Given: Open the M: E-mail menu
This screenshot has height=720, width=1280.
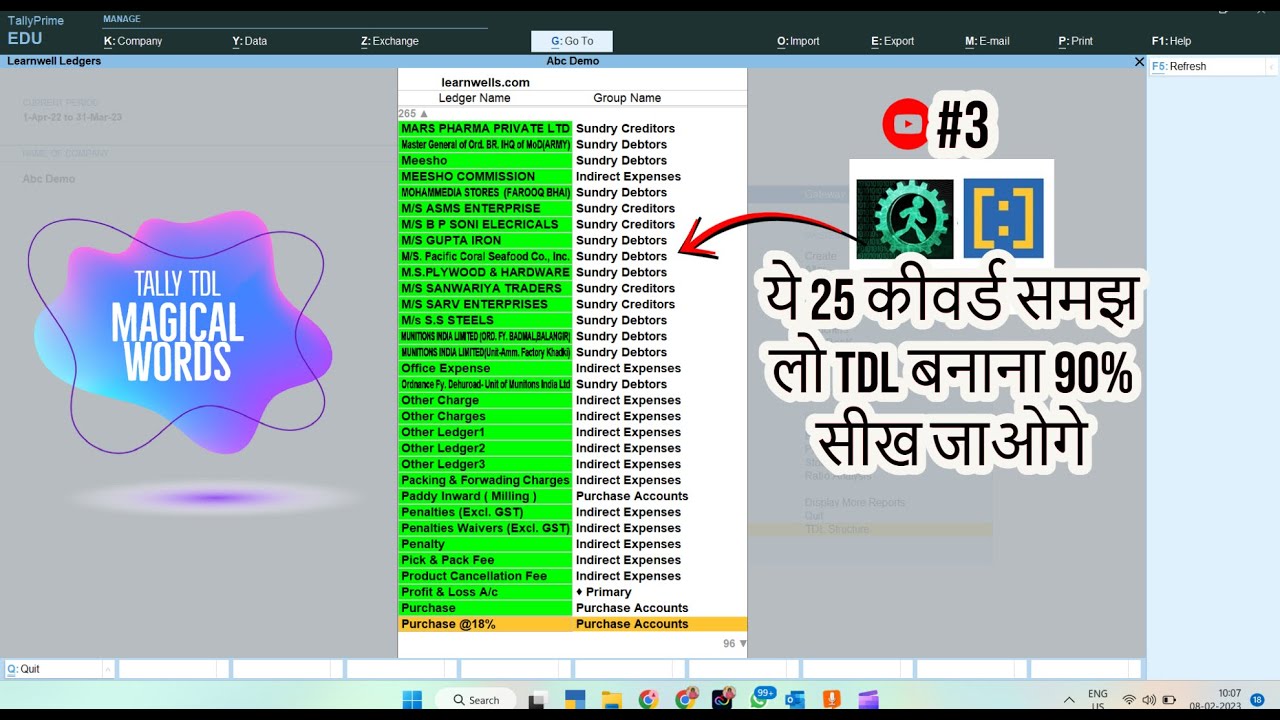Looking at the screenshot, I should tap(987, 41).
